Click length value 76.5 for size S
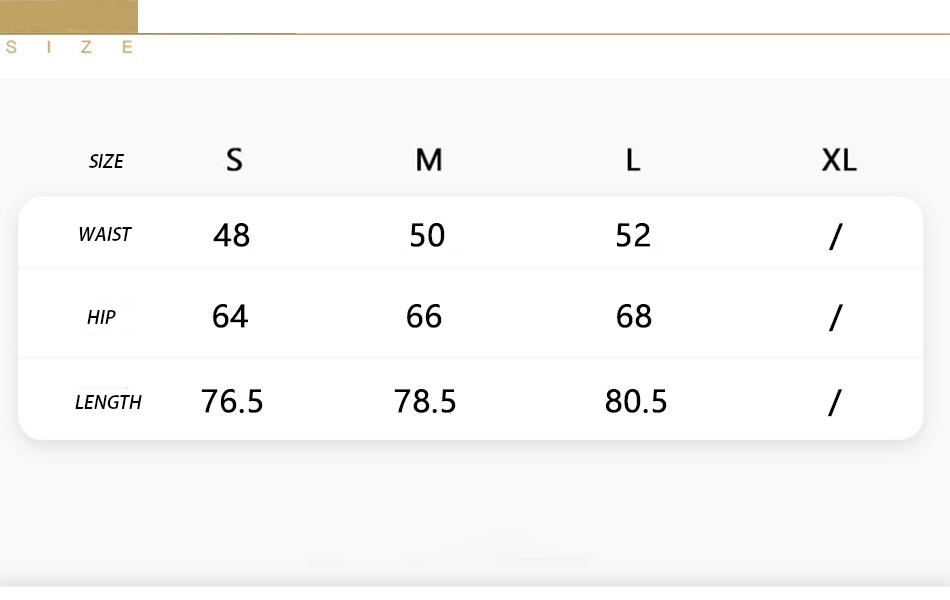 click(x=232, y=401)
